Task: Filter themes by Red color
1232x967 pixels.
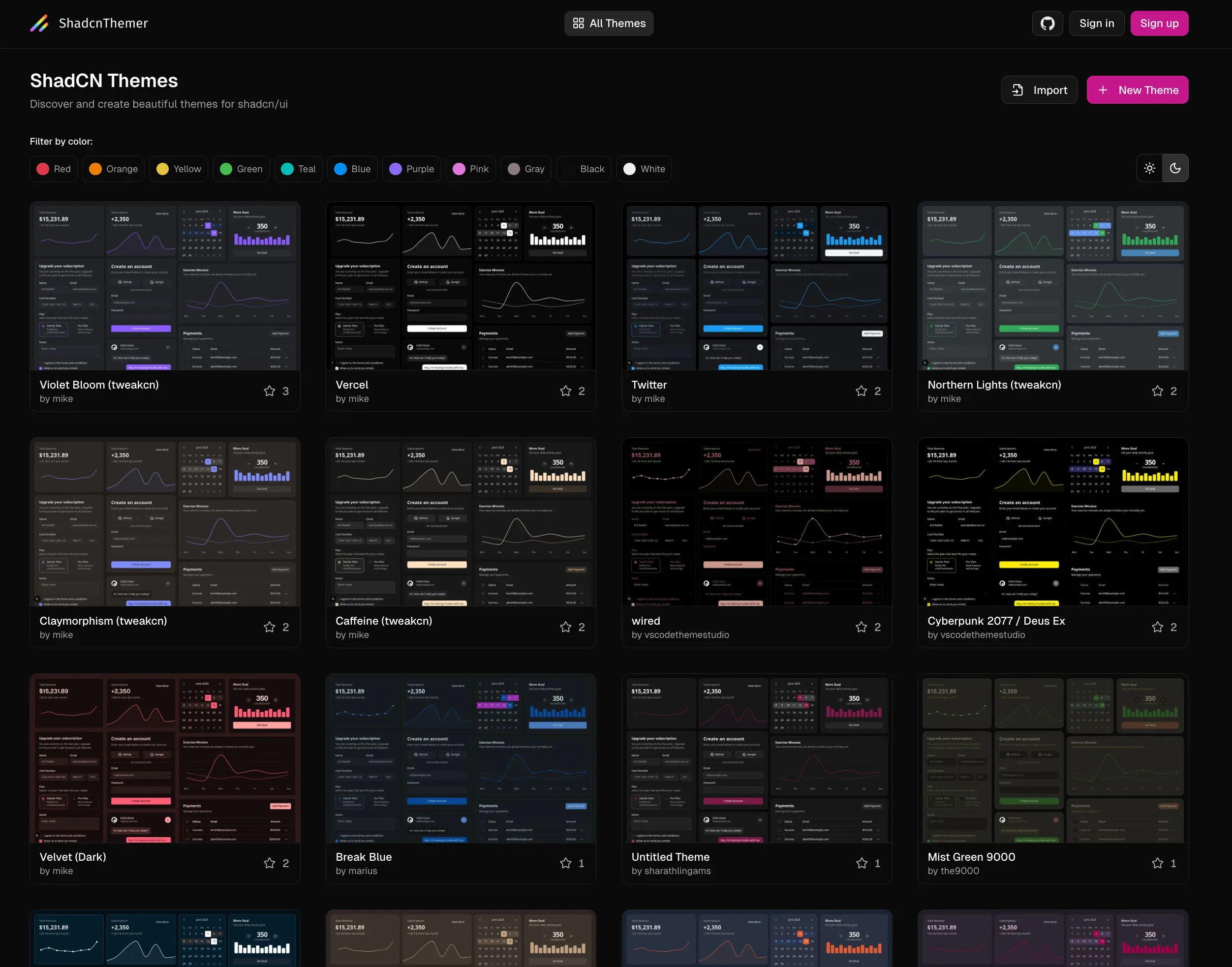Action: pyautogui.click(x=54, y=169)
